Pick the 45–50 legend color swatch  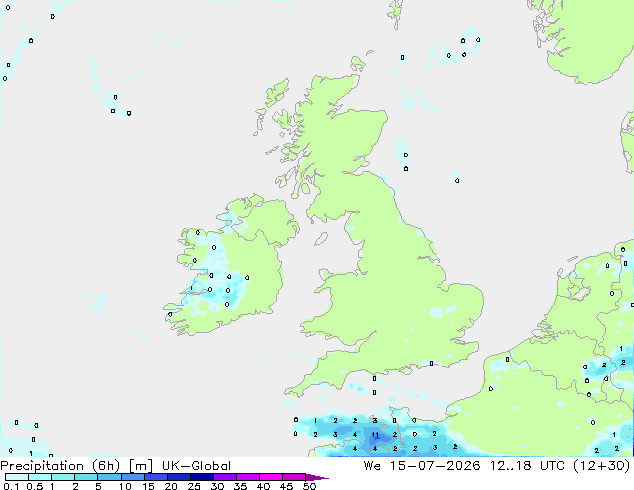(294, 477)
